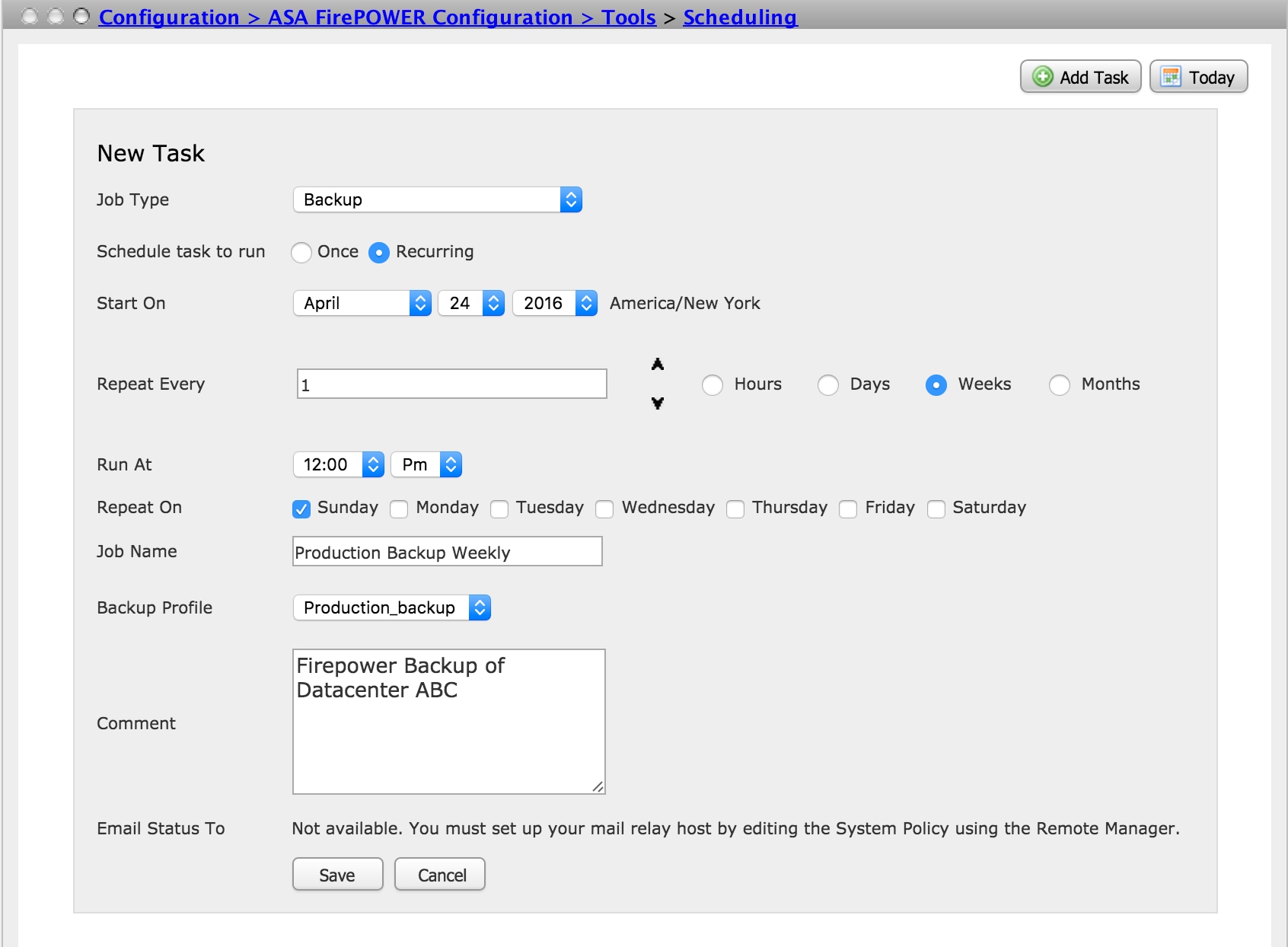Image resolution: width=1288 pixels, height=947 pixels.
Task: Click the America/New York timezone text
Action: (685, 303)
